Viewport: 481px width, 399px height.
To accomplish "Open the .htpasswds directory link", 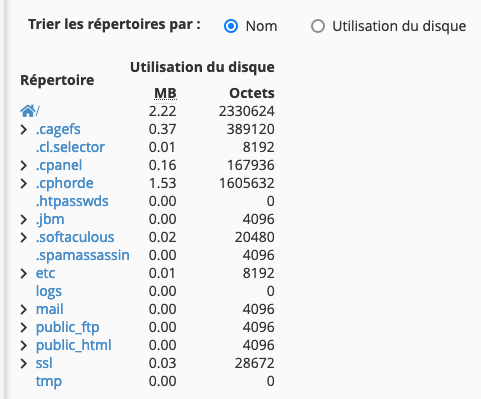I will [72, 201].
